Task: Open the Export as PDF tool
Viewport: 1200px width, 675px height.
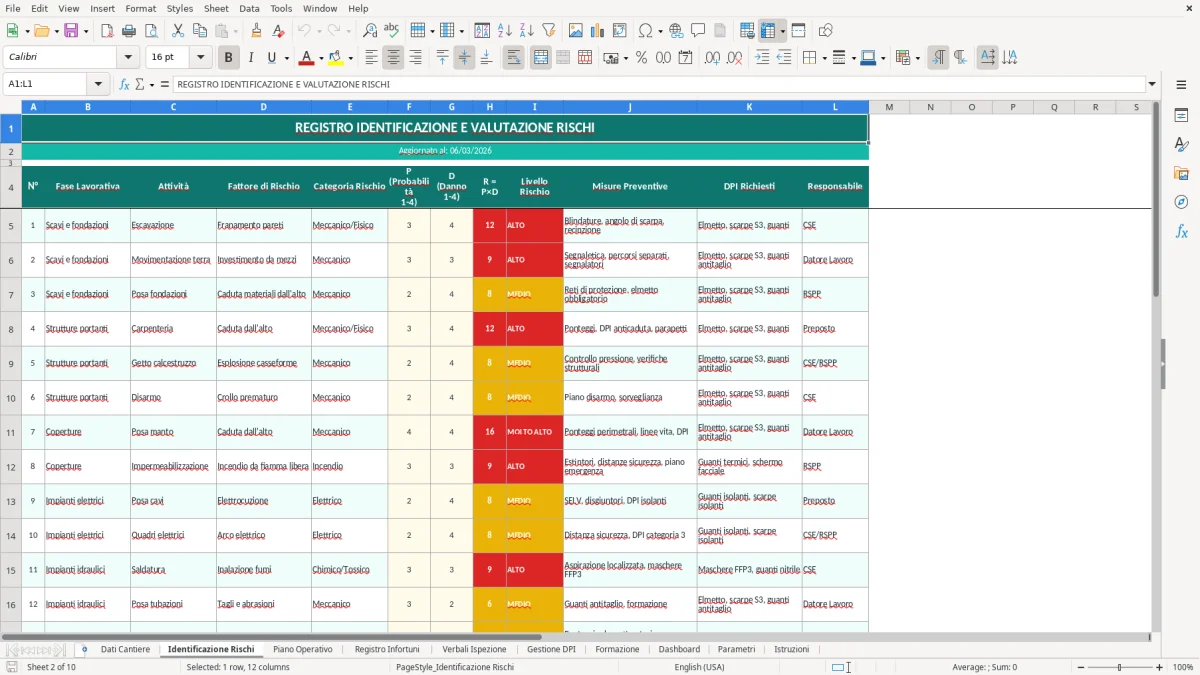Action: 109,31
